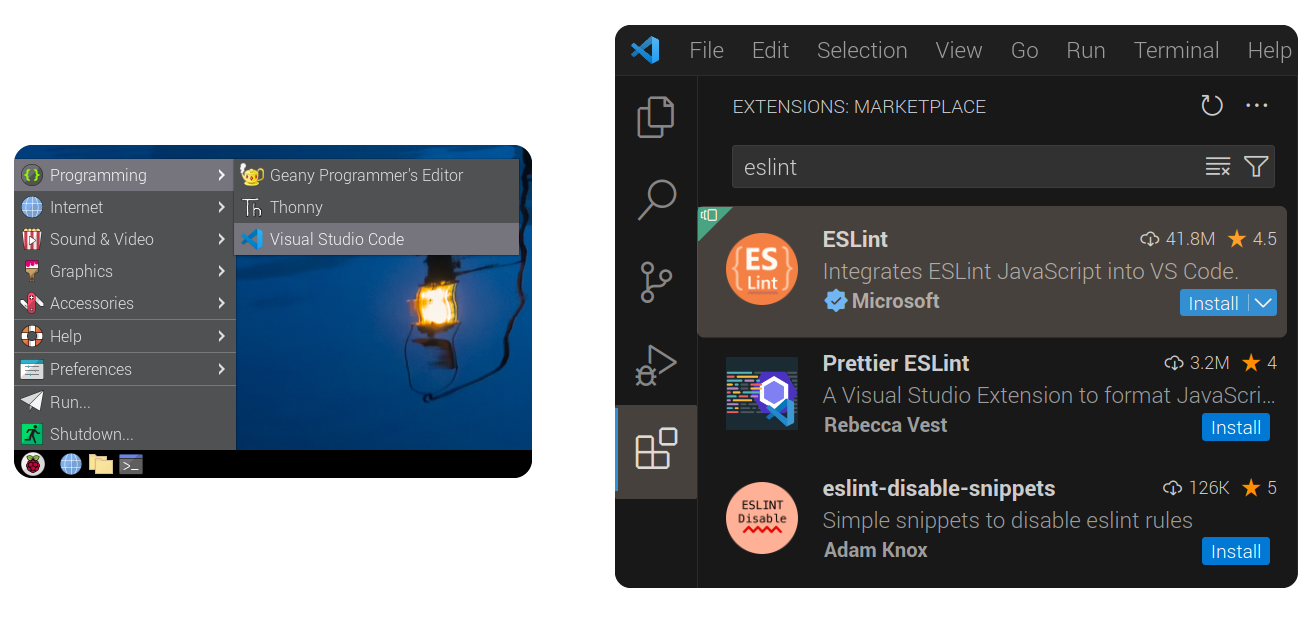Open ESLint install options dropdown arrow
Screen dimensions: 1315x617
click(1263, 303)
